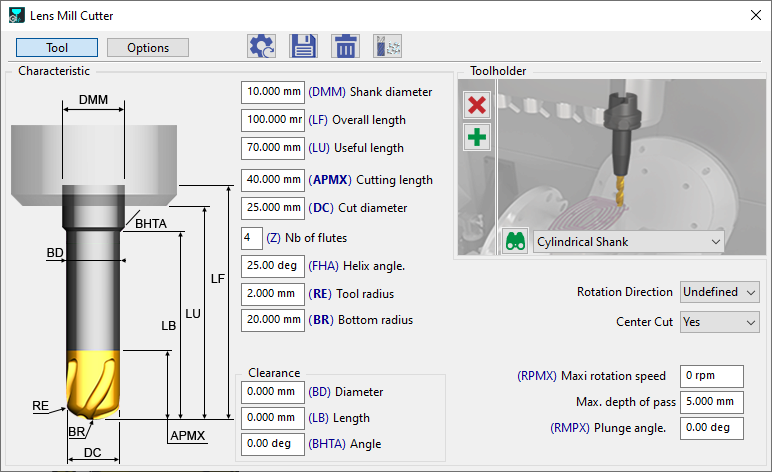Screen dimensions: 772x472
Task: Remove toolholder with red X icon
Action: point(477,105)
